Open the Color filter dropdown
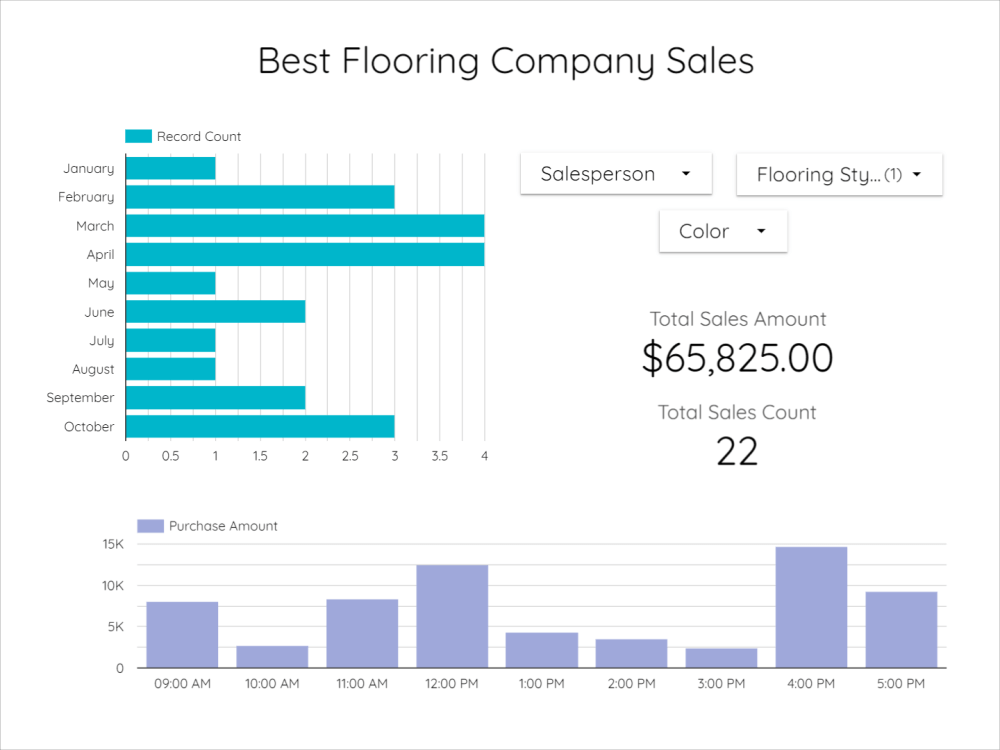Viewport: 1000px width, 750px height. 722,230
